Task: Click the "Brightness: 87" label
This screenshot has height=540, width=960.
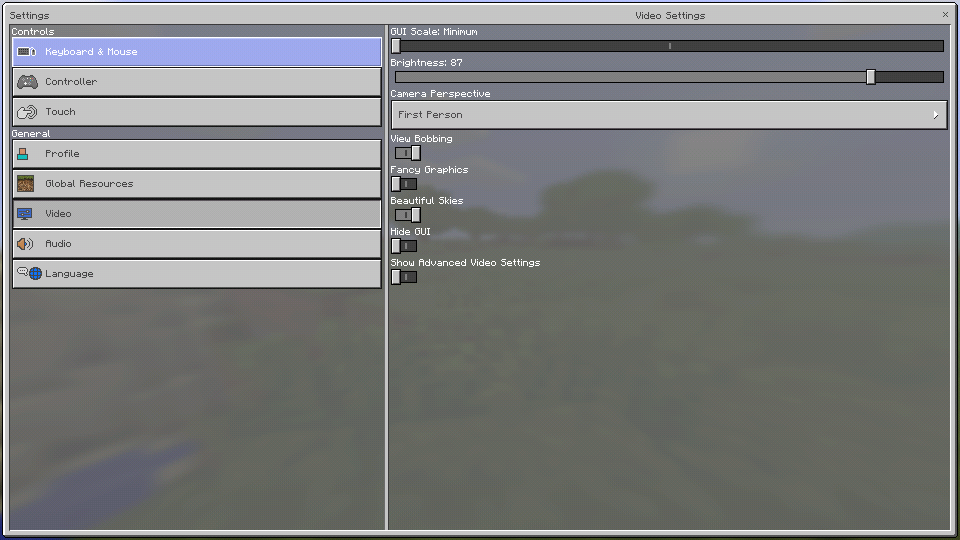Action: [x=426, y=62]
